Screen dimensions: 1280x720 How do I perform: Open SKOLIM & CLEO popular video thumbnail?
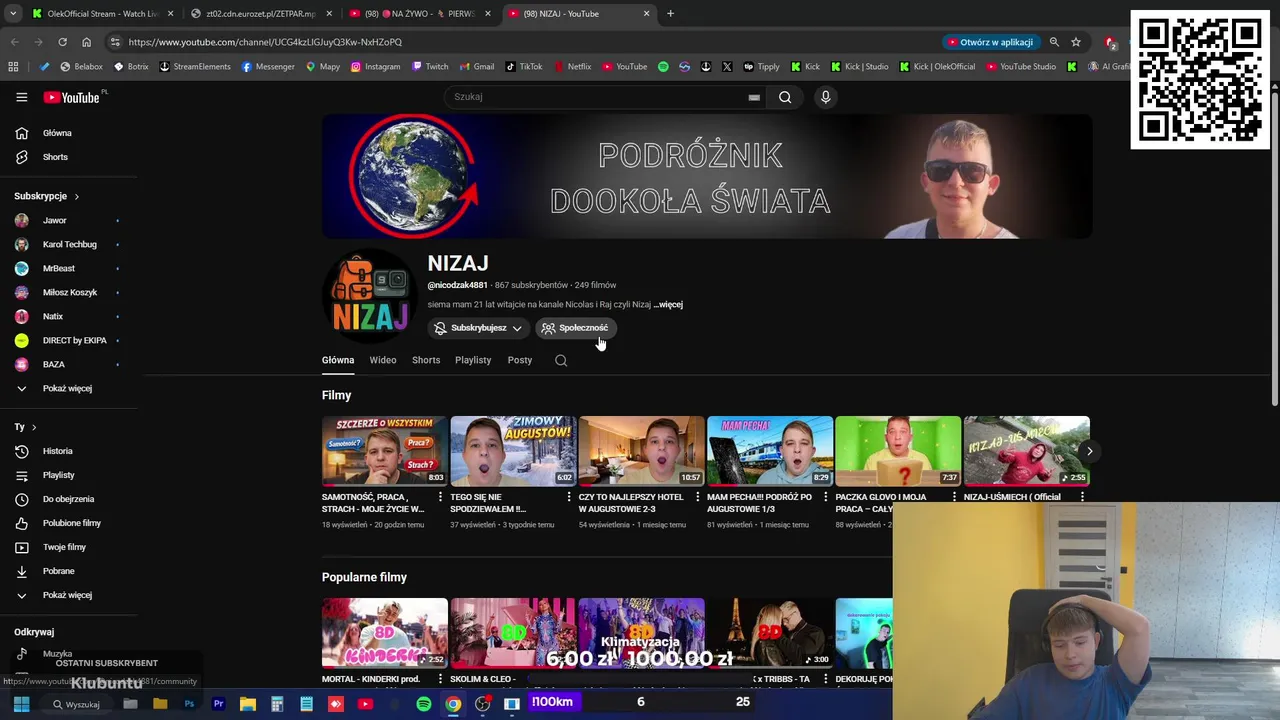click(x=513, y=633)
